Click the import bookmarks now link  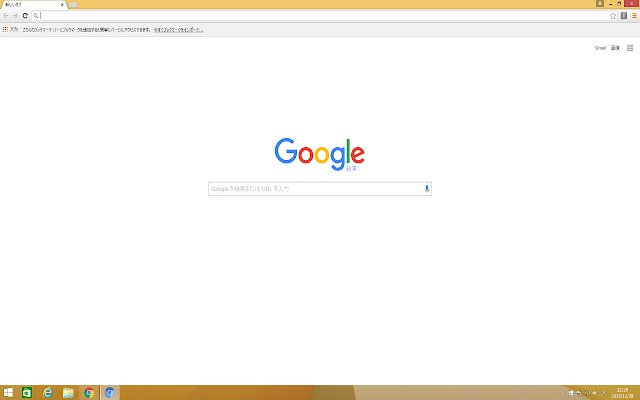(178, 30)
